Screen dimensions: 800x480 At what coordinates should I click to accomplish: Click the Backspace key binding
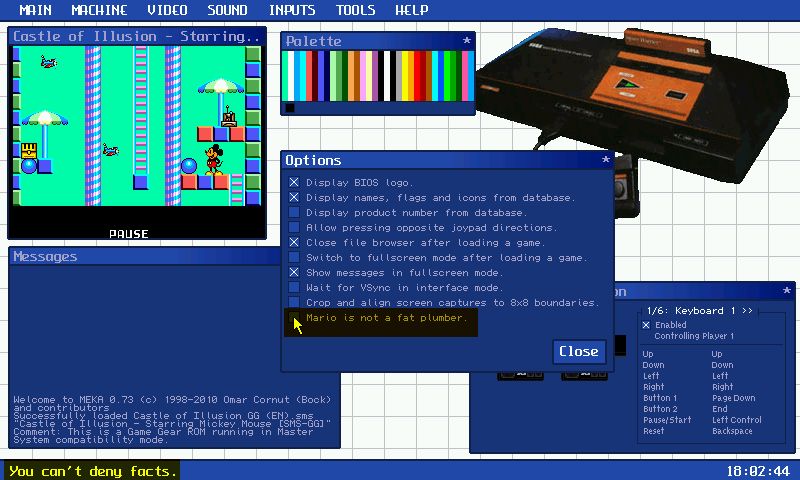732,431
